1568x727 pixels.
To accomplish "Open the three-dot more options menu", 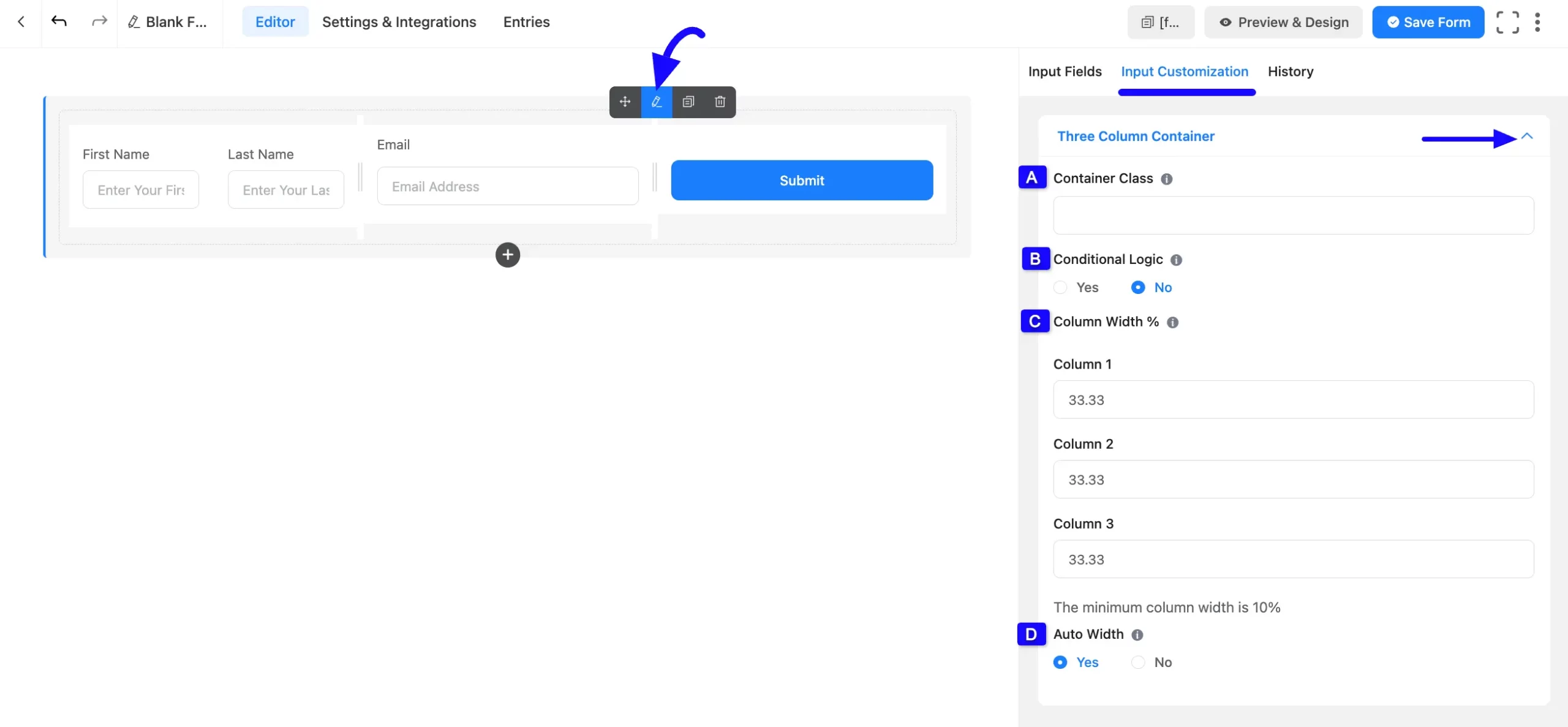I will click(1537, 23).
